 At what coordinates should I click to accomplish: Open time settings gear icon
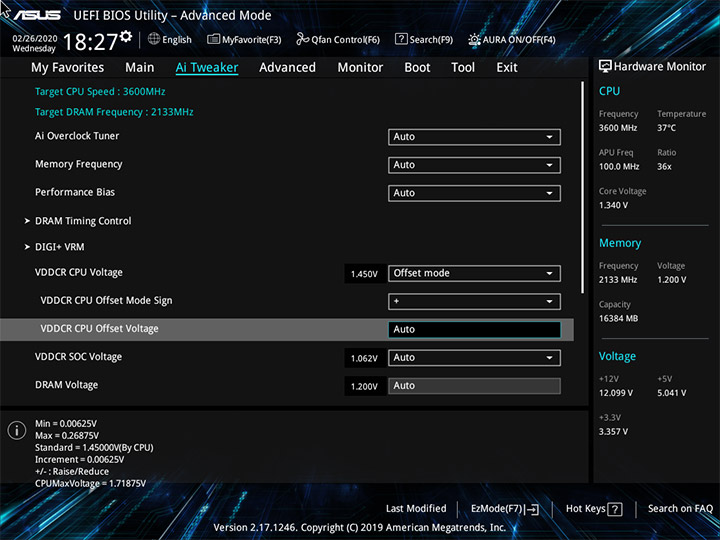click(x=125, y=36)
